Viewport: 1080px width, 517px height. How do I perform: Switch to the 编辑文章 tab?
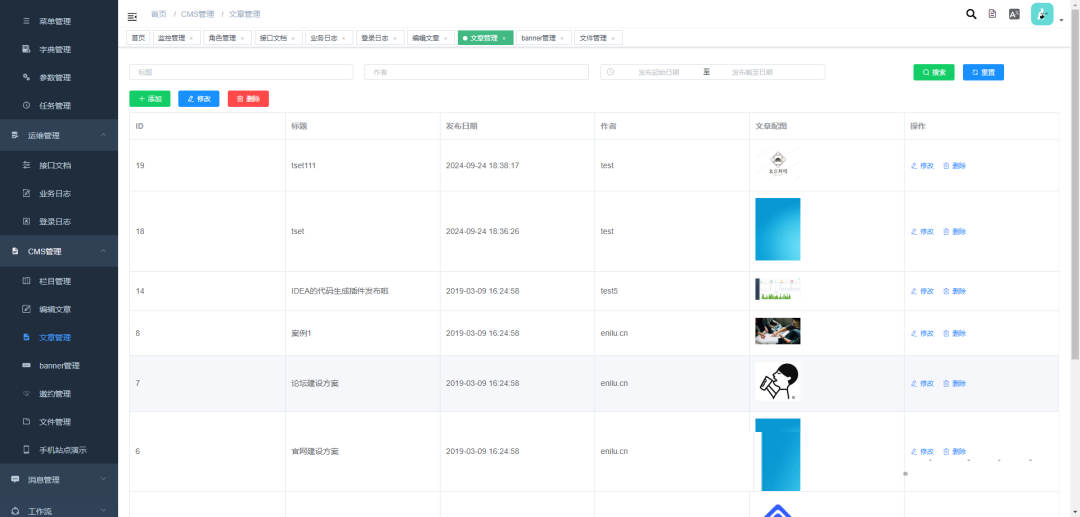pos(425,38)
